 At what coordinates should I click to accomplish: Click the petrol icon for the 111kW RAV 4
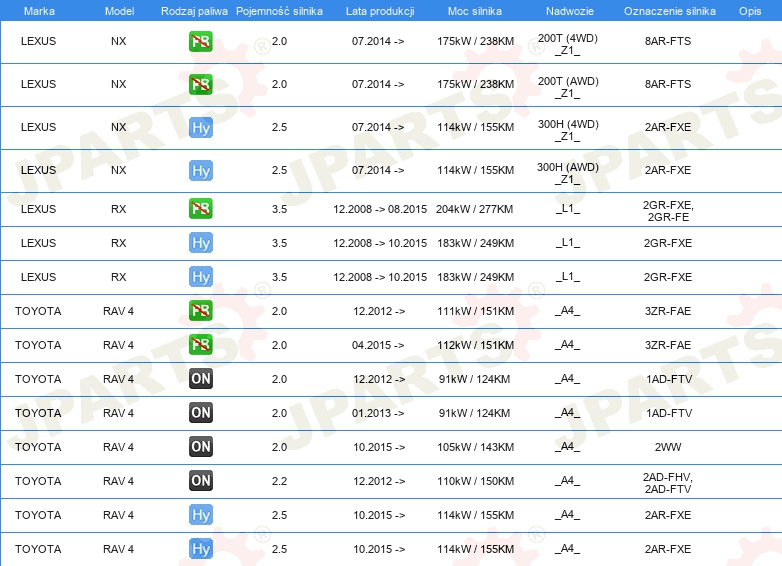pyautogui.click(x=201, y=311)
